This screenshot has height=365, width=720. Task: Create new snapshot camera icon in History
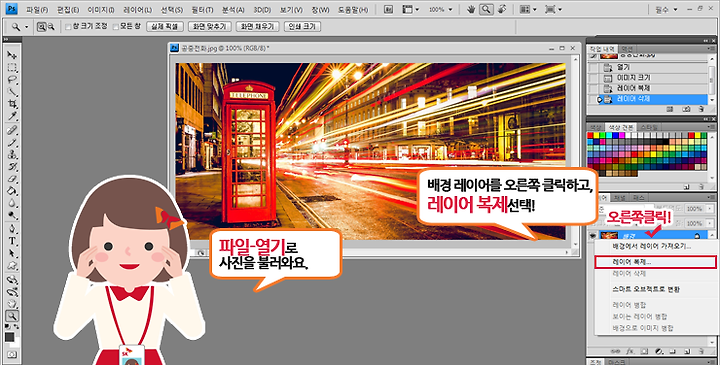click(x=686, y=109)
